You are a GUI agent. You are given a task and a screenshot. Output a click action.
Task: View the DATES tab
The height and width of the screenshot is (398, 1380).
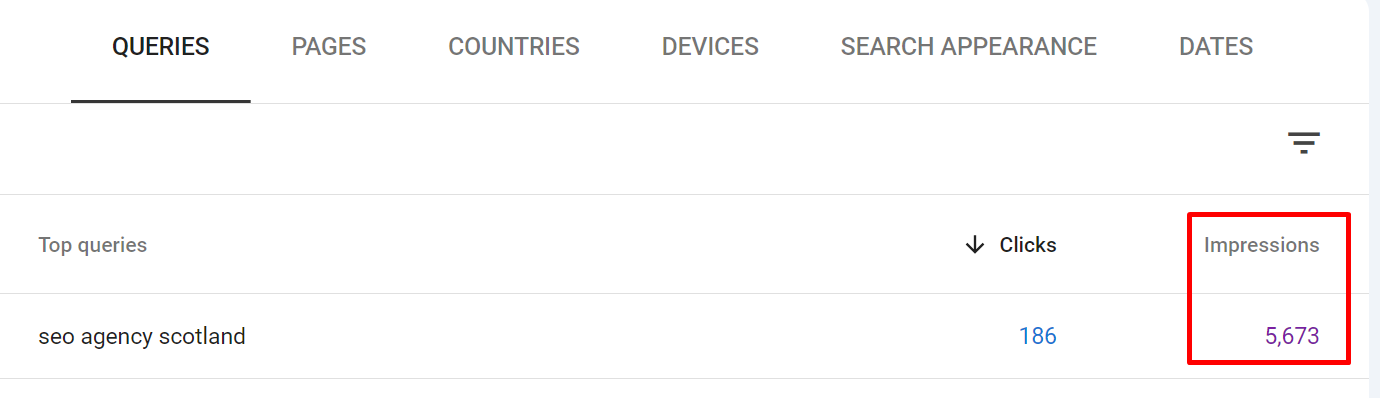[1216, 46]
